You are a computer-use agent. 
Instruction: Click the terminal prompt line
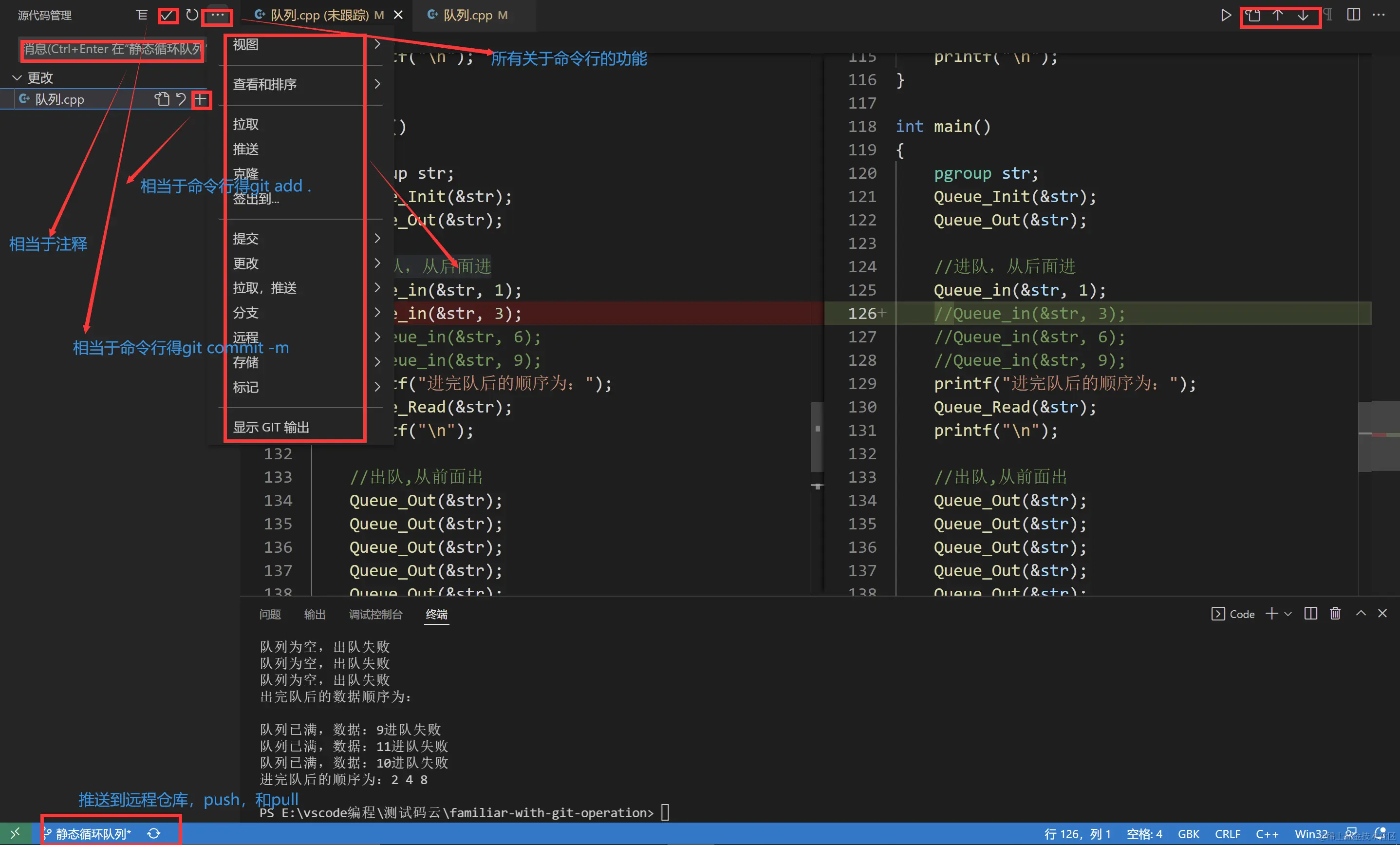(465, 812)
